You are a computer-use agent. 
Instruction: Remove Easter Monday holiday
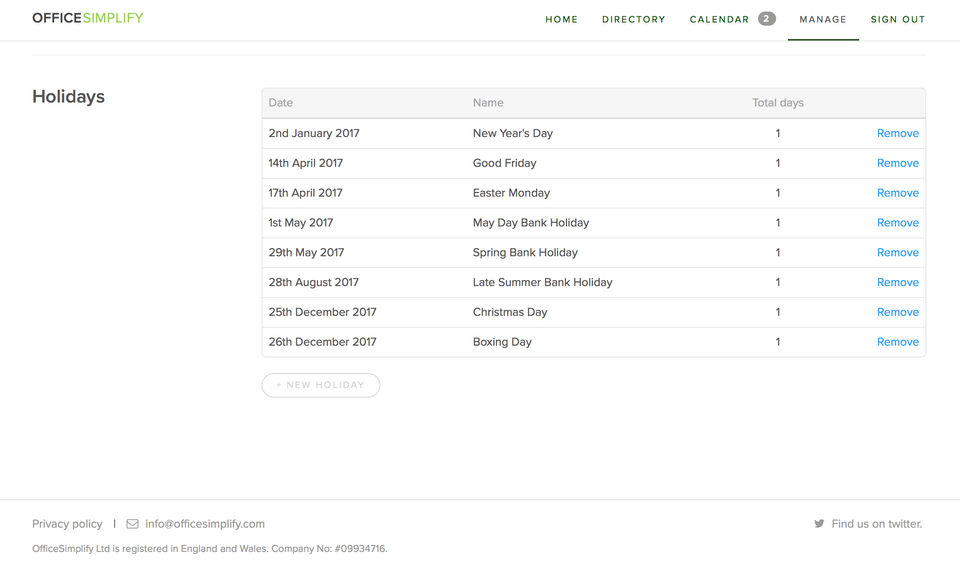coord(897,193)
